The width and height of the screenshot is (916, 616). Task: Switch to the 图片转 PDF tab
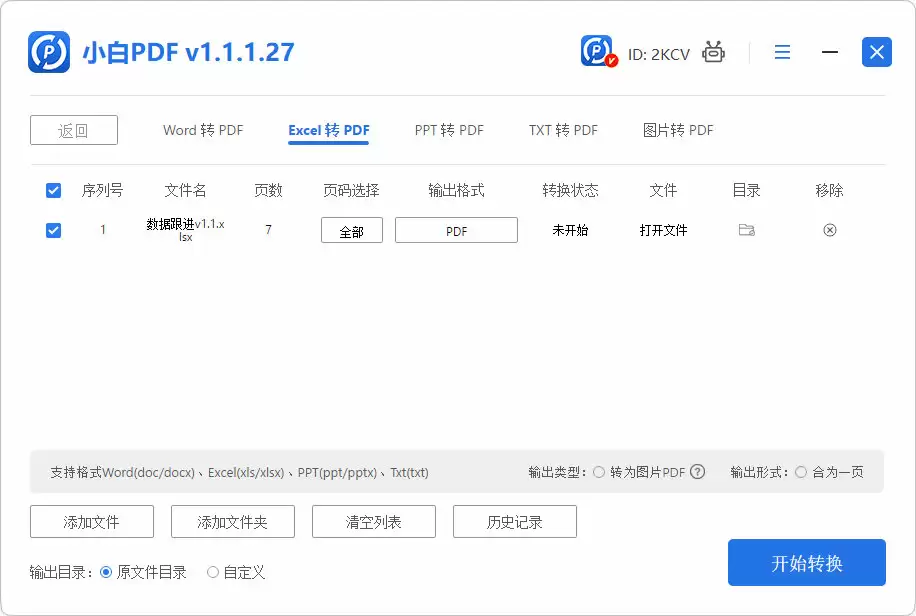coord(678,130)
